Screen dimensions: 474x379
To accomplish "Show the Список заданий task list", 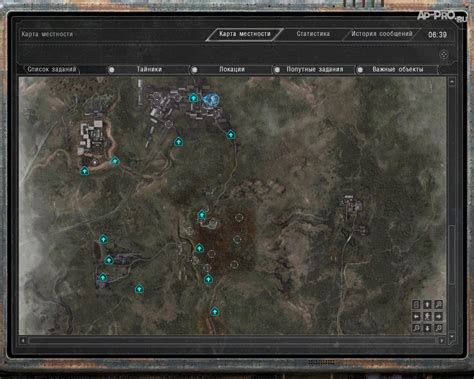I will click(x=52, y=69).
